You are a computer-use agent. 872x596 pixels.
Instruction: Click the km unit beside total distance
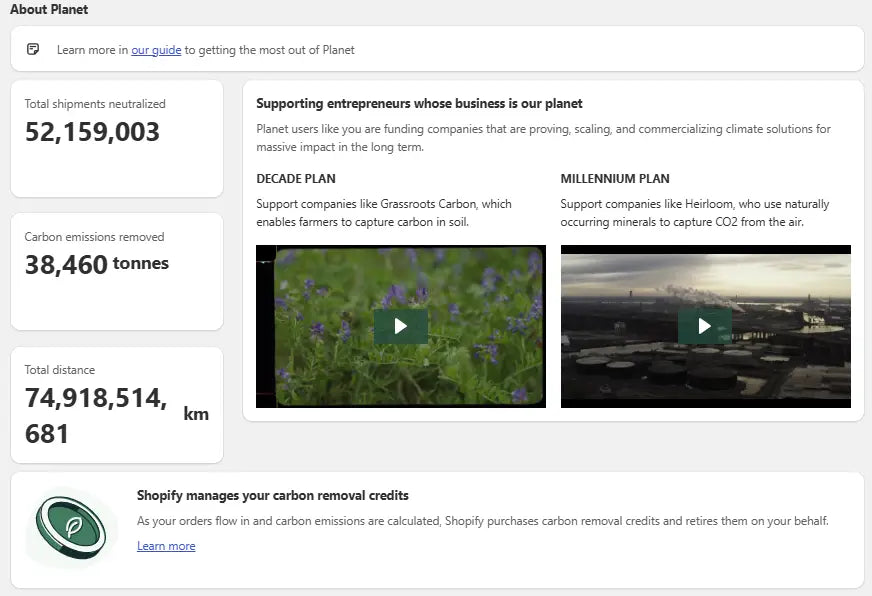tap(196, 414)
